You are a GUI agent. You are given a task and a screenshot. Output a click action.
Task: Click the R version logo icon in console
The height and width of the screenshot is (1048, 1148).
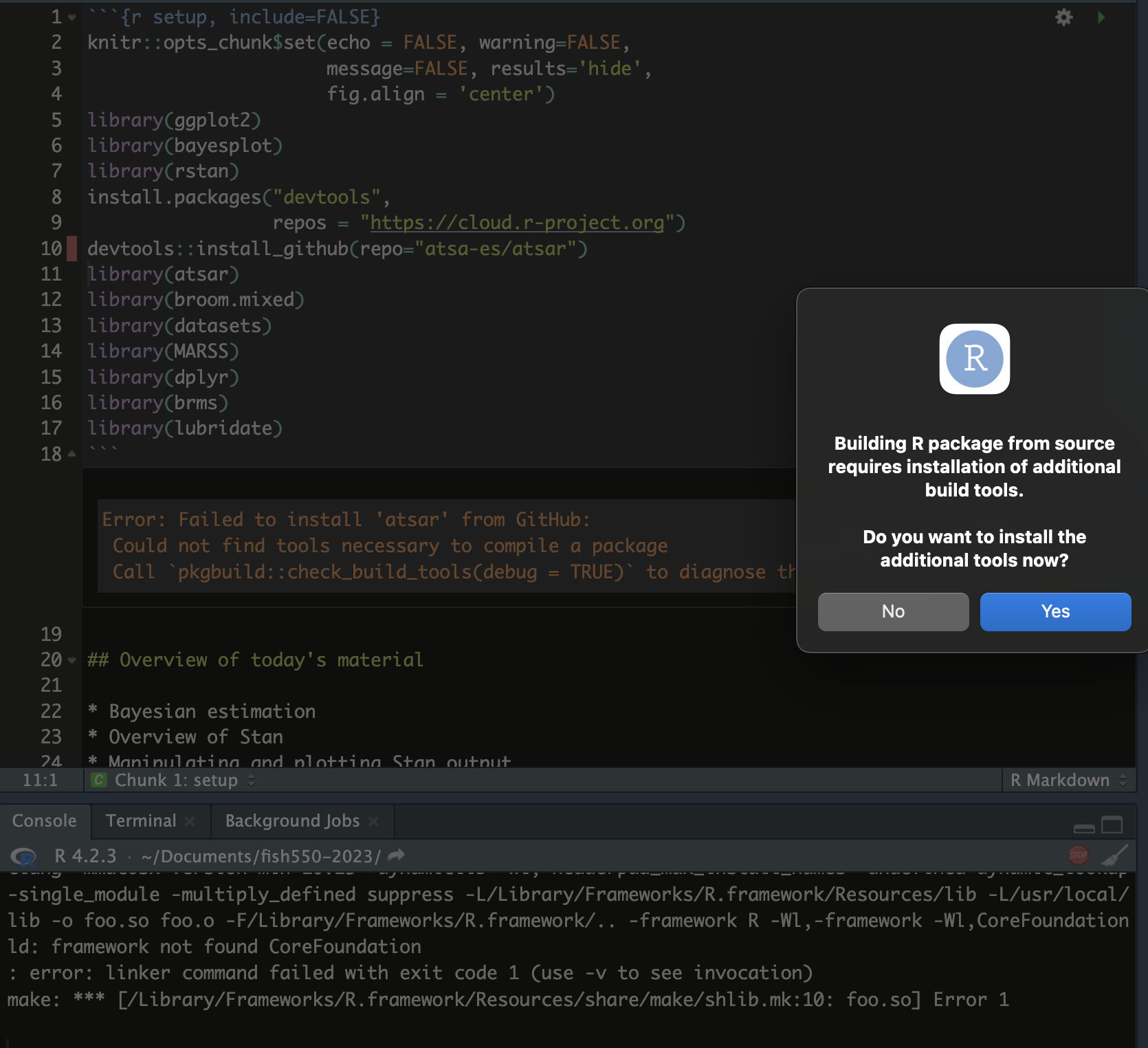[x=23, y=856]
